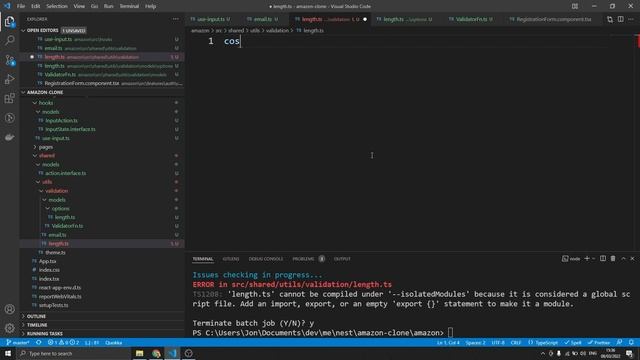This screenshot has width=640, height=360.
Task: Switch to the Debug Console panel tab
Action: [x=266, y=259]
